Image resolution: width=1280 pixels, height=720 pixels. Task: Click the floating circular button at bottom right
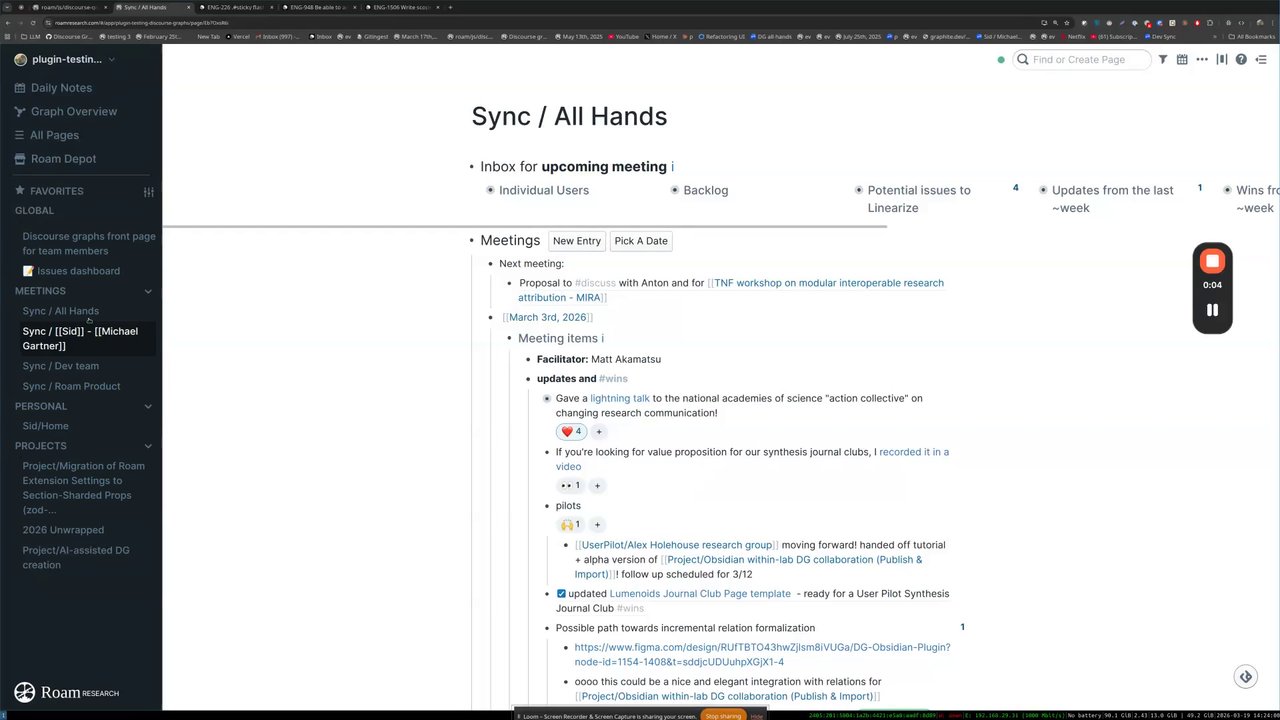point(1246,677)
